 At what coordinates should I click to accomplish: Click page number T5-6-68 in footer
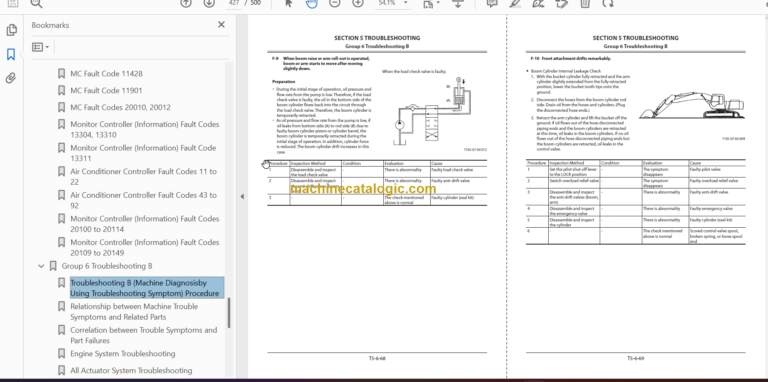coord(377,358)
